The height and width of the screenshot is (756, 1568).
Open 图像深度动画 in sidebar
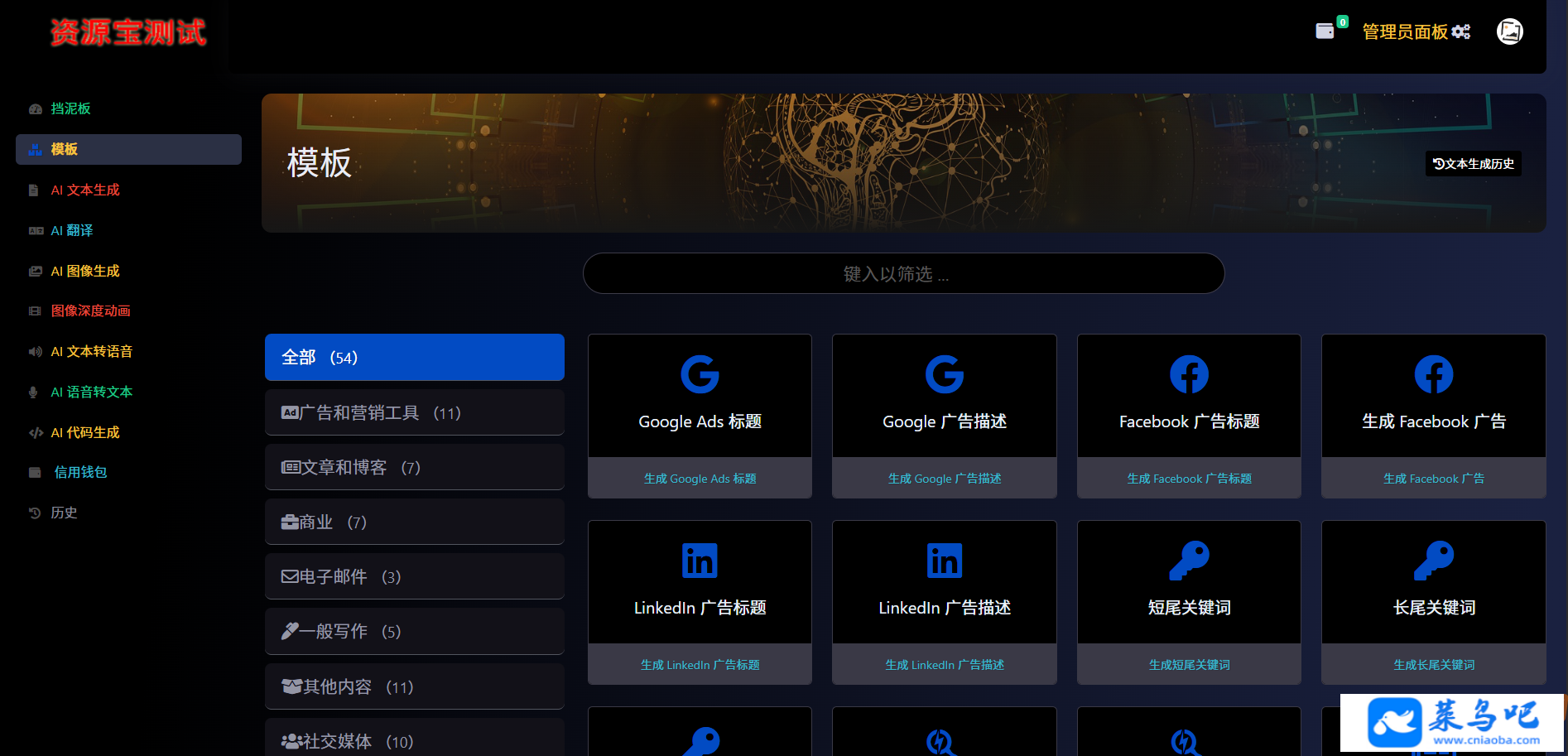click(128, 311)
